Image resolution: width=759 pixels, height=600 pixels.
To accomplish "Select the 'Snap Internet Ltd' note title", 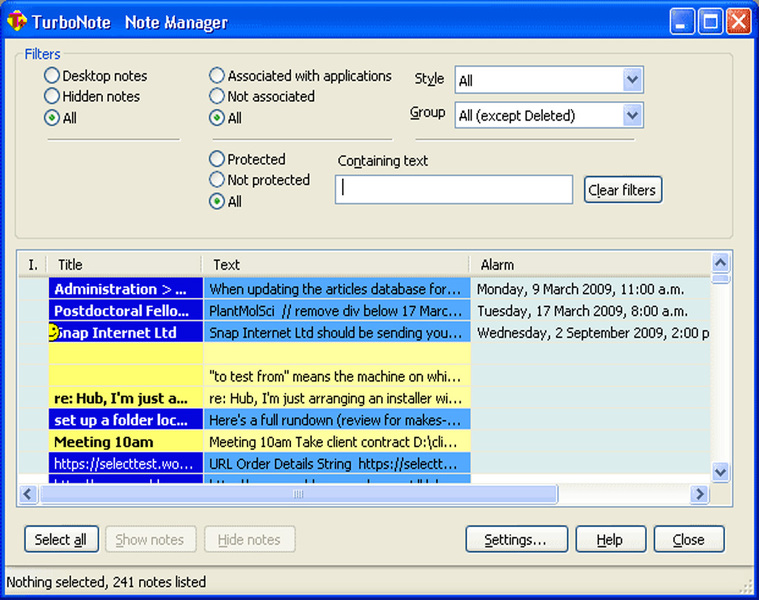I will [x=125, y=332].
